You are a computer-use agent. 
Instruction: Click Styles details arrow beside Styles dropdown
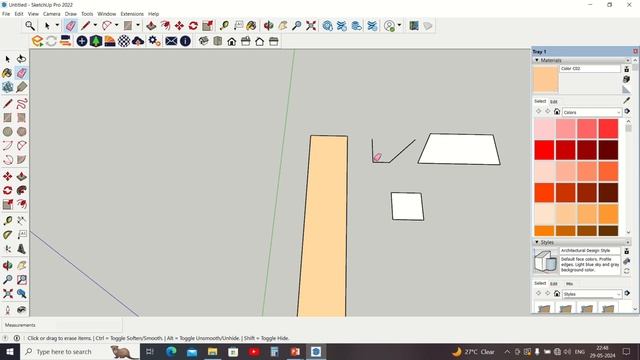(627, 293)
